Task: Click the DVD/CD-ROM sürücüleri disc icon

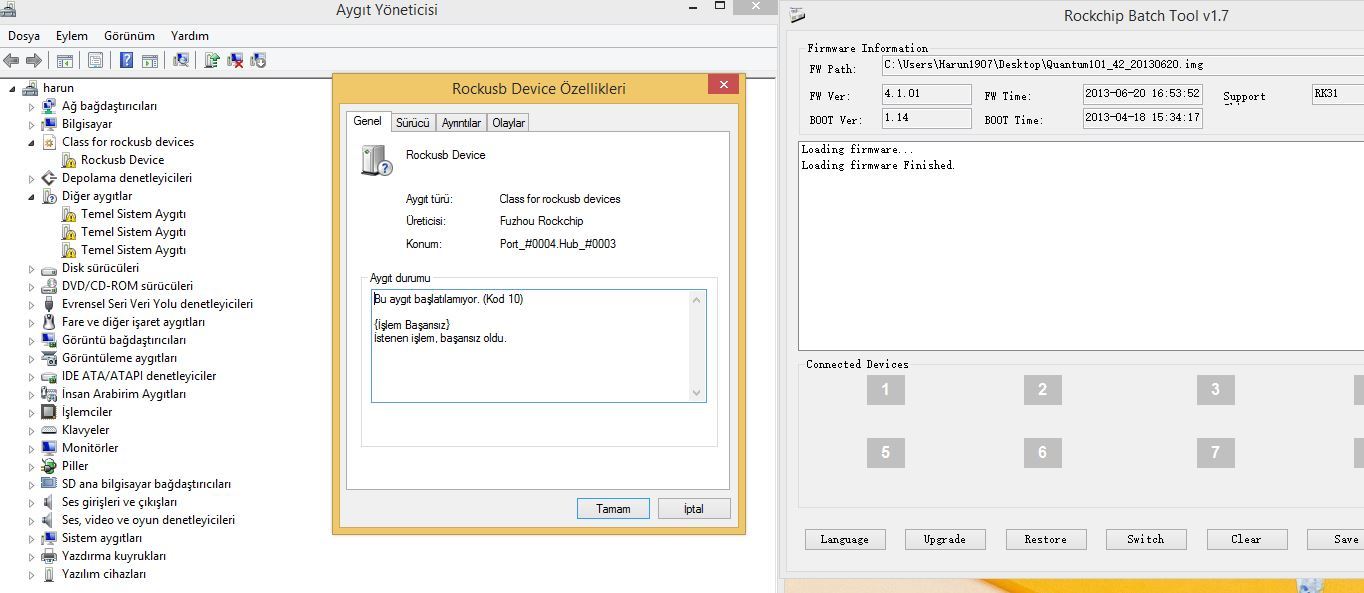Action: [x=49, y=286]
